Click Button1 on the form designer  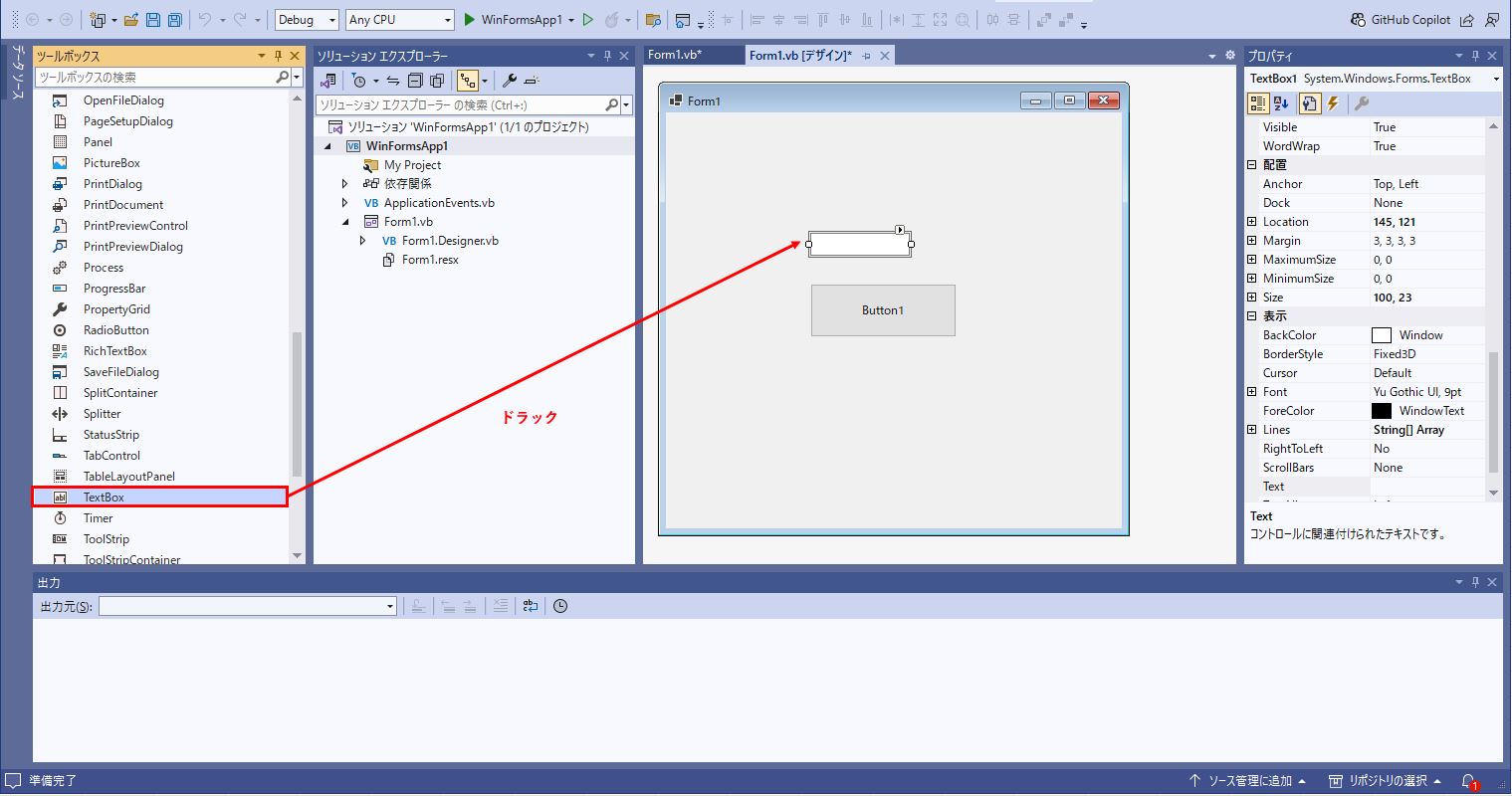(x=883, y=310)
